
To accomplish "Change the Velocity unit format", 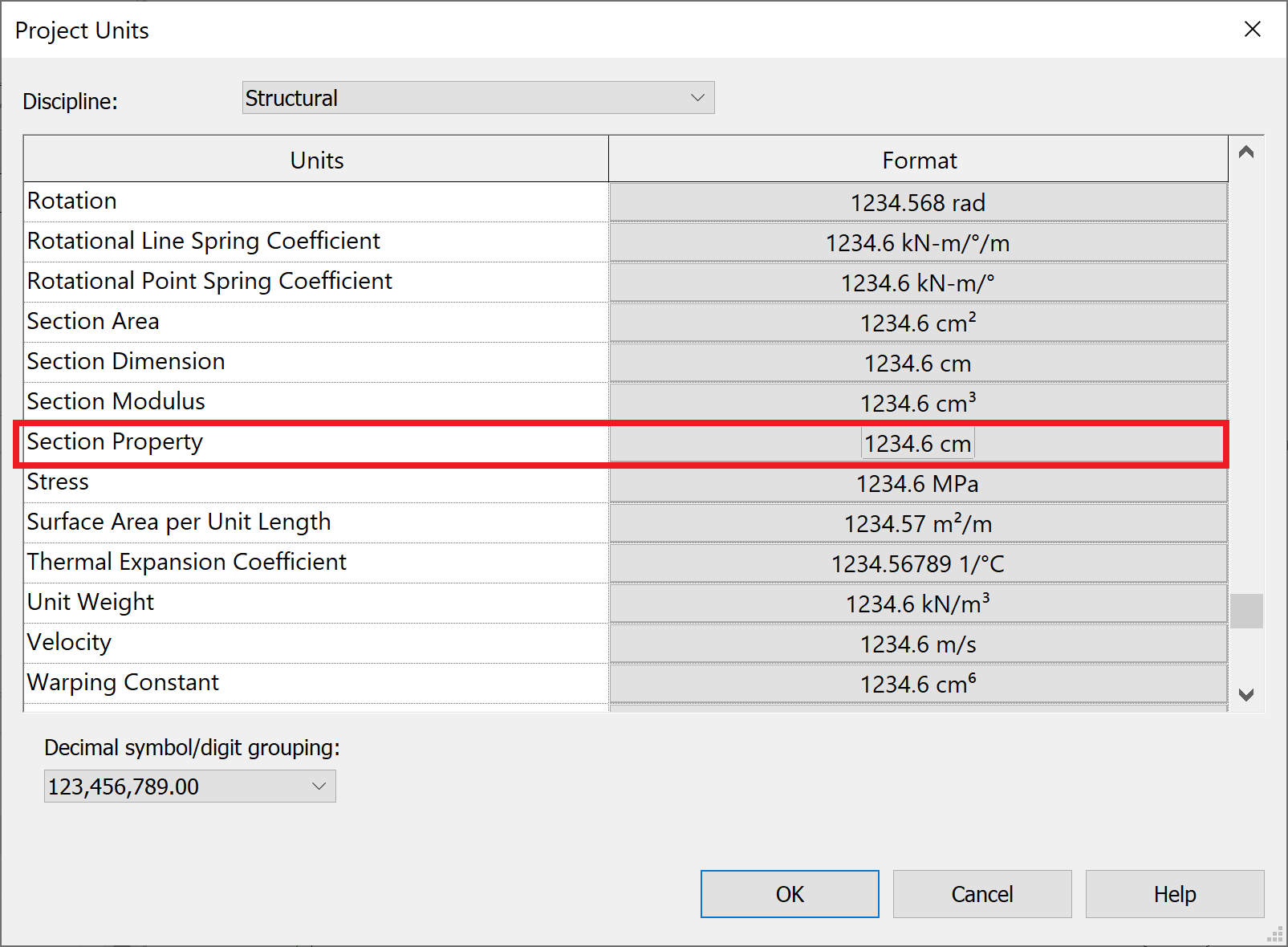I will point(918,644).
